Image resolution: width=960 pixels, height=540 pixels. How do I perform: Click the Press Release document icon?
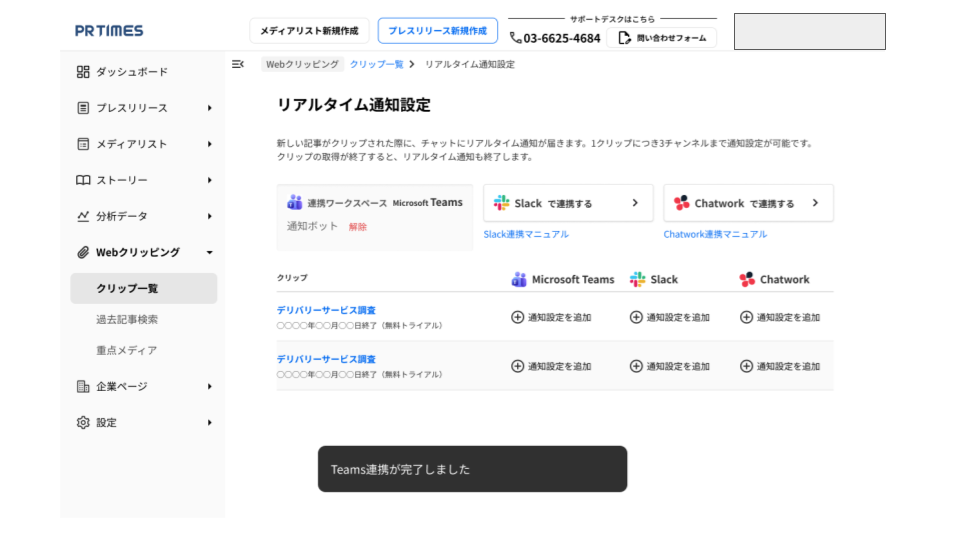83,108
